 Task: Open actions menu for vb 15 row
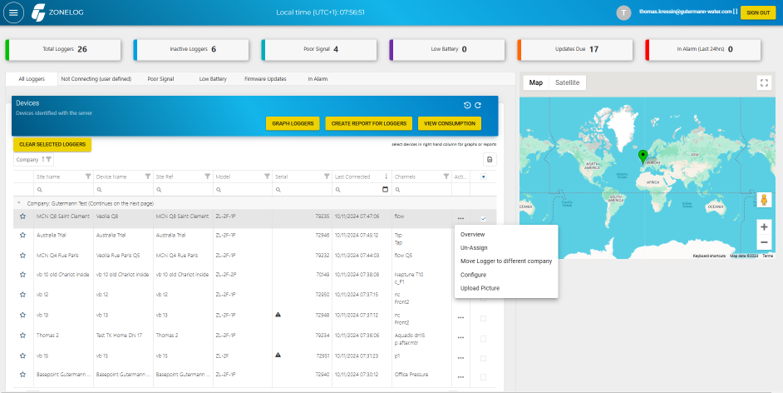(461, 358)
